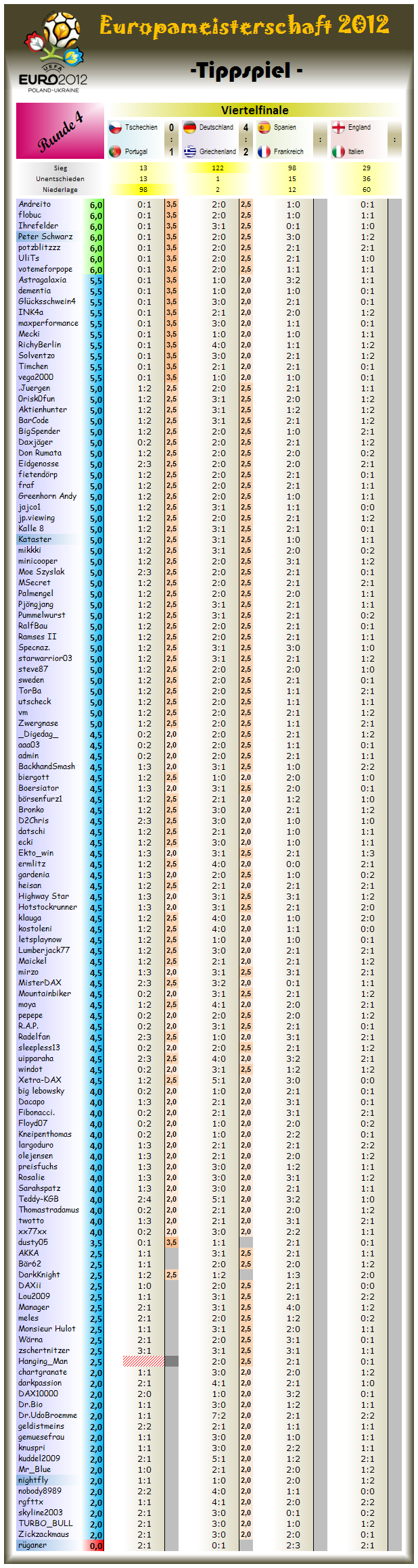
Task: Click the Niederlage row label
Action: click(x=60, y=189)
